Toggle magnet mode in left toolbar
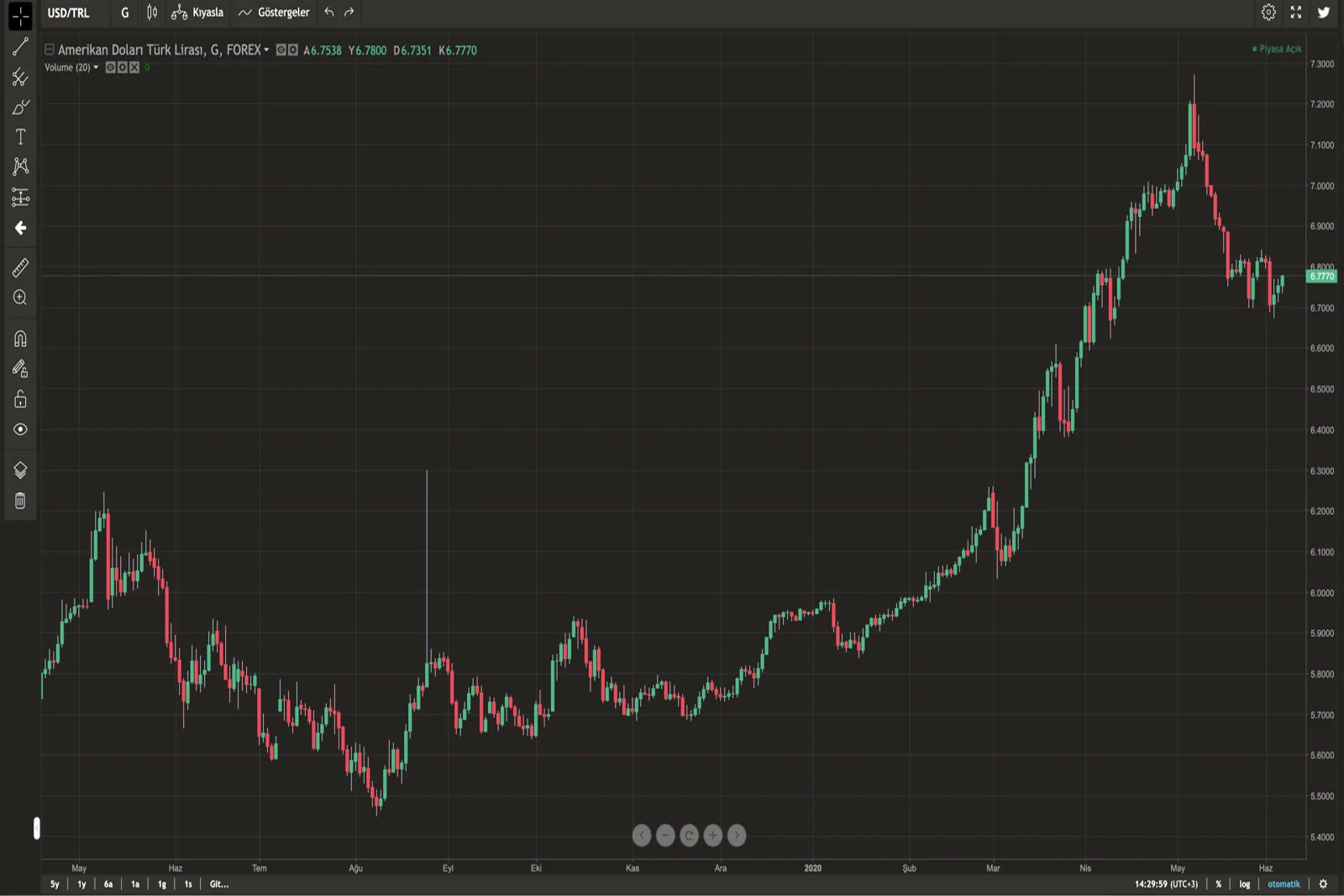 tap(20, 338)
